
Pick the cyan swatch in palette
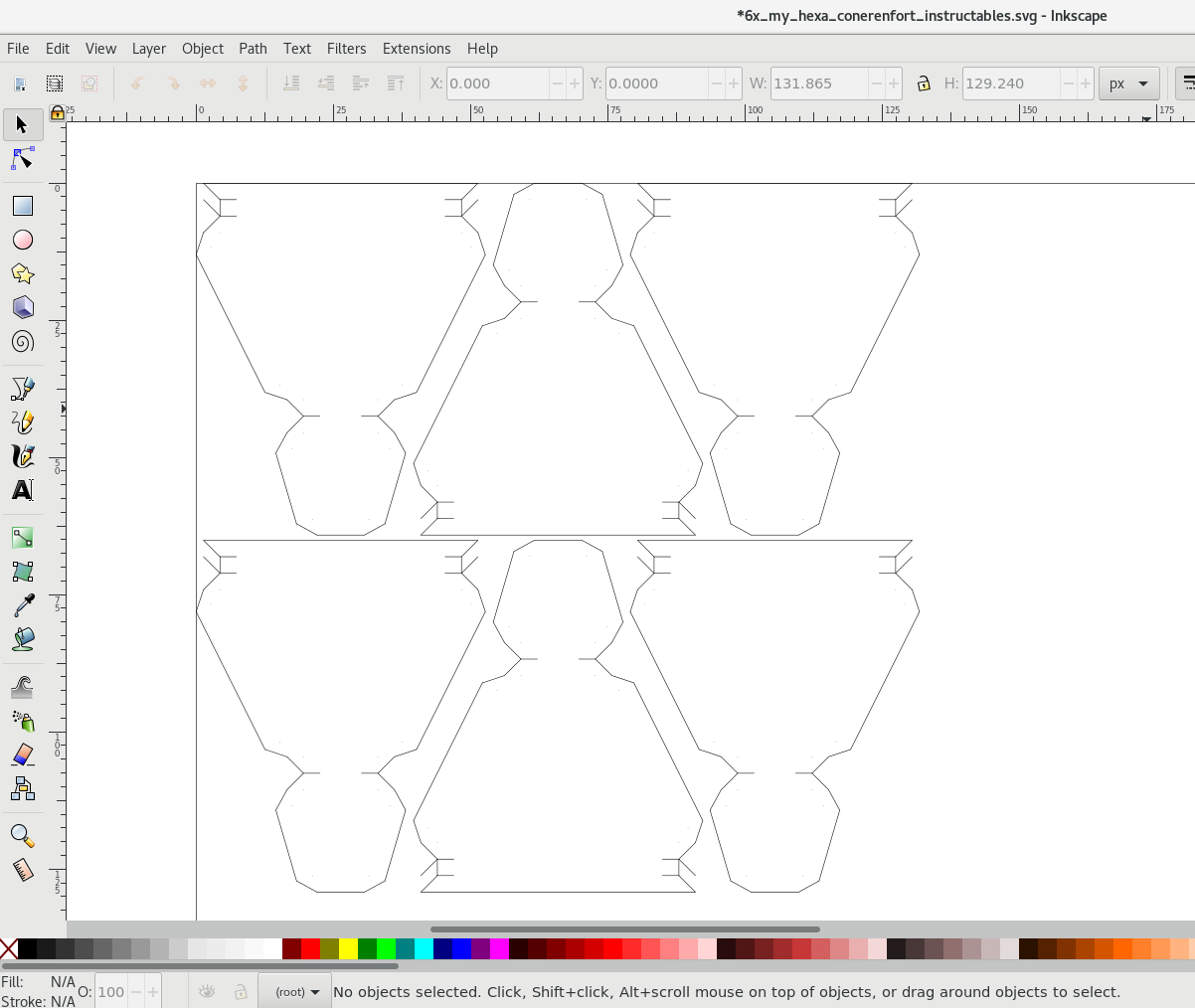click(x=424, y=949)
